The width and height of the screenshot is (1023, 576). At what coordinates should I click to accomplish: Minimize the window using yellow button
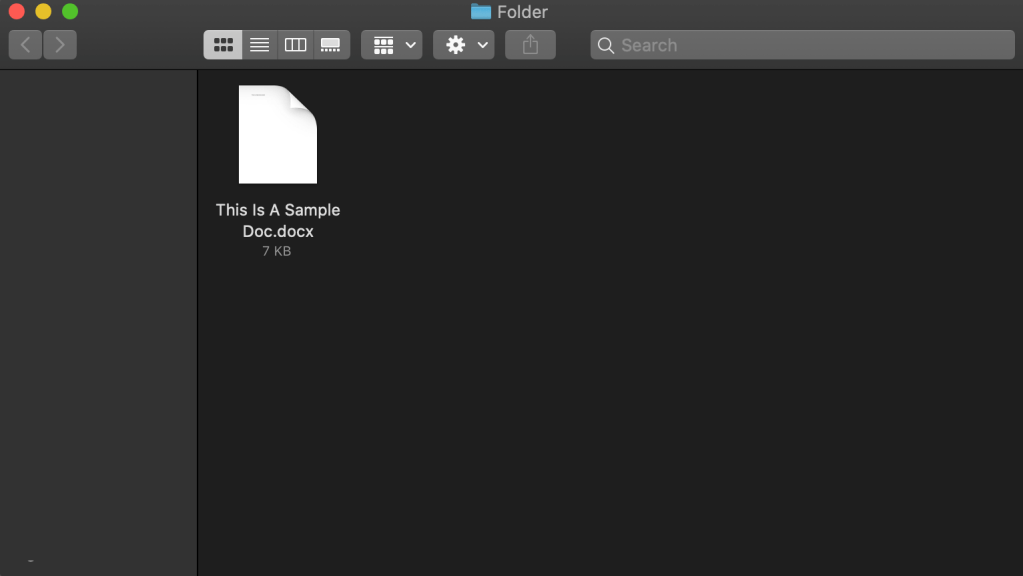(43, 12)
